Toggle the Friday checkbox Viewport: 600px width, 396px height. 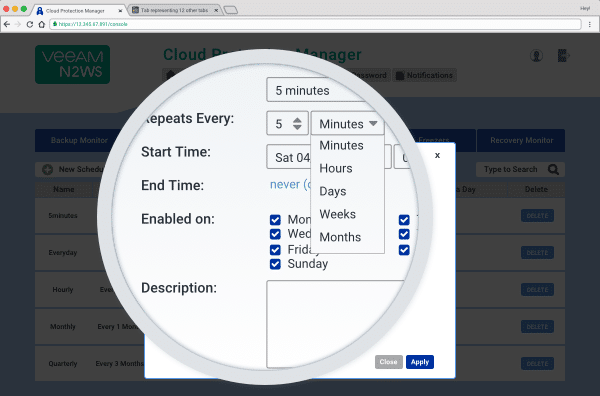pos(275,250)
